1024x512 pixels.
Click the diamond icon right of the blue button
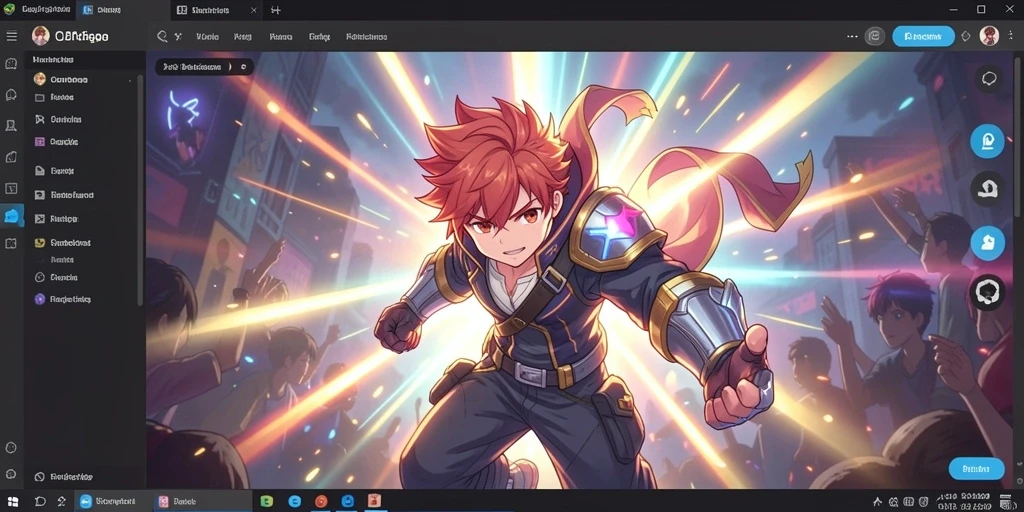(x=967, y=37)
